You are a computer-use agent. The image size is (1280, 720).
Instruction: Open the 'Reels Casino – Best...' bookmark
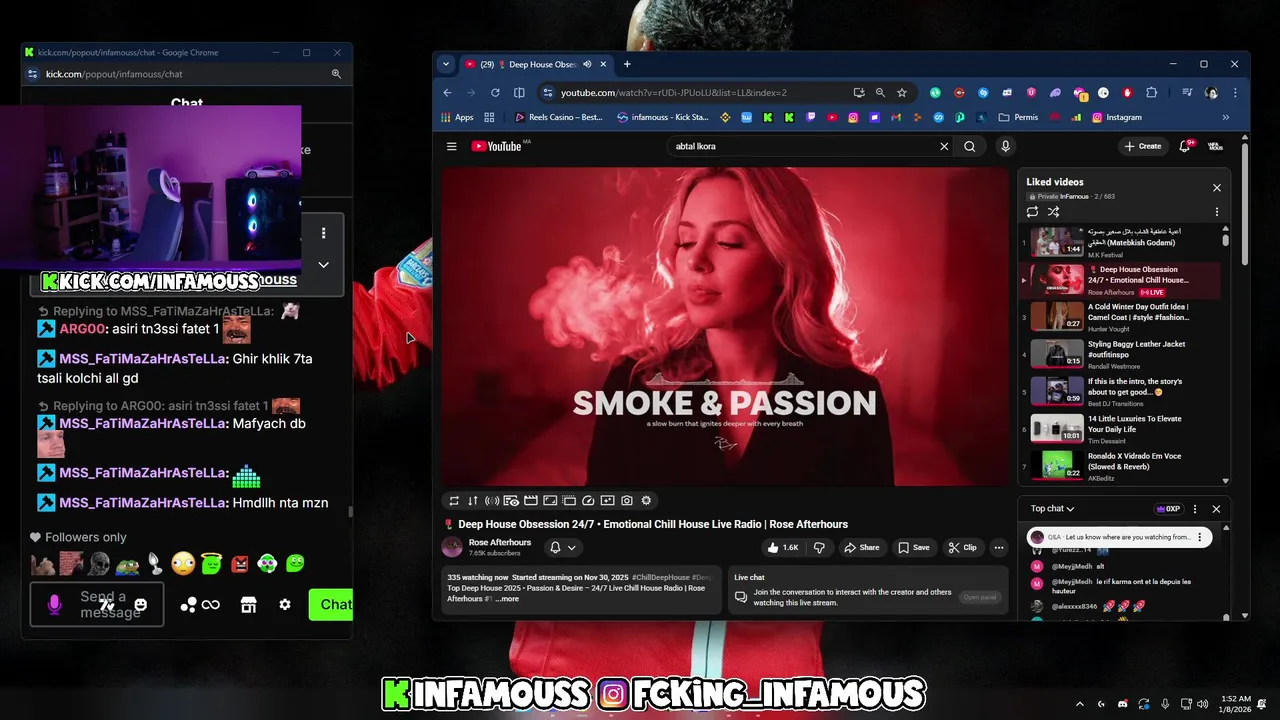558,117
